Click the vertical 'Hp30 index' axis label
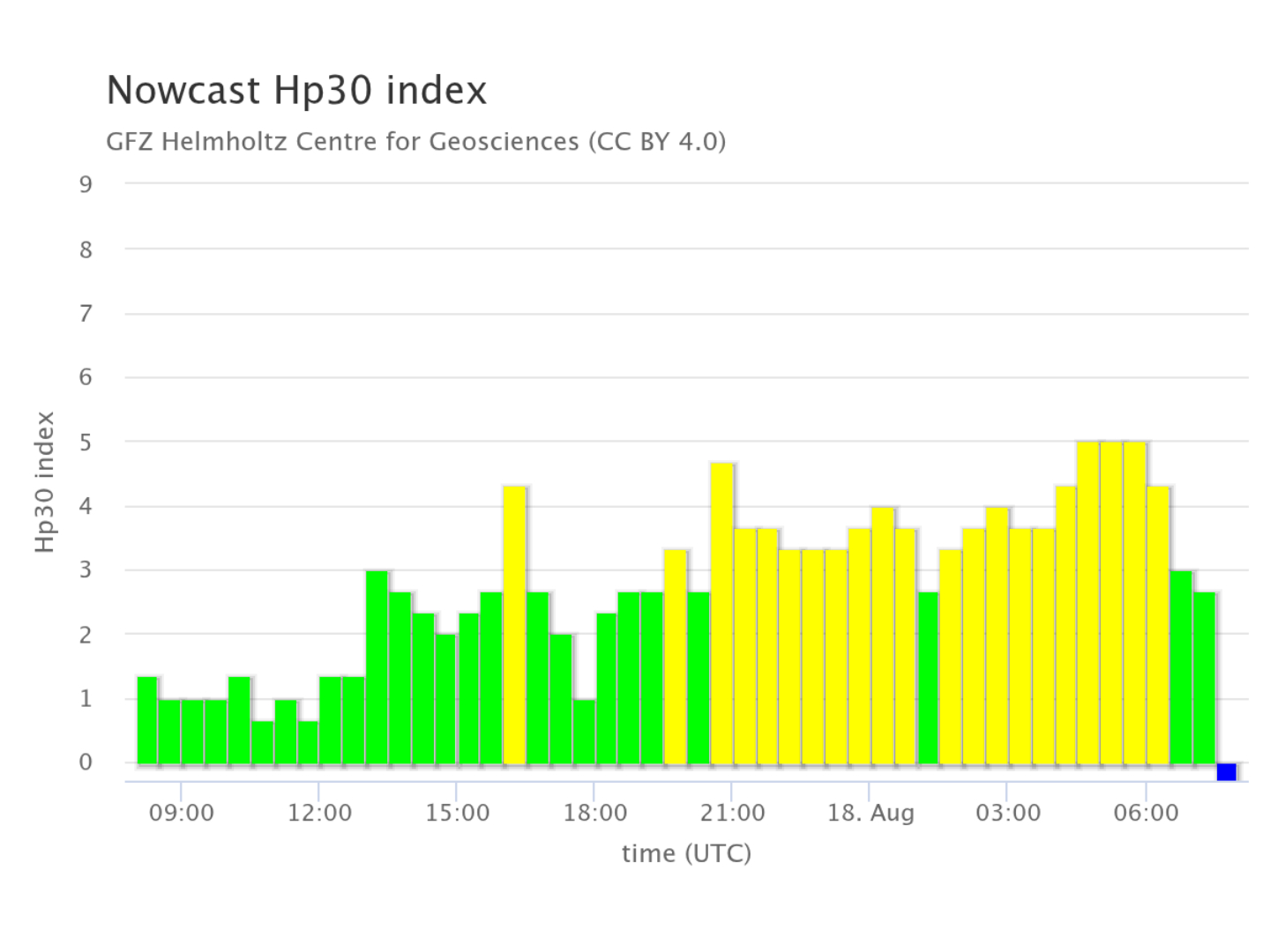Screen dimensions: 1270x952 (x=45, y=482)
